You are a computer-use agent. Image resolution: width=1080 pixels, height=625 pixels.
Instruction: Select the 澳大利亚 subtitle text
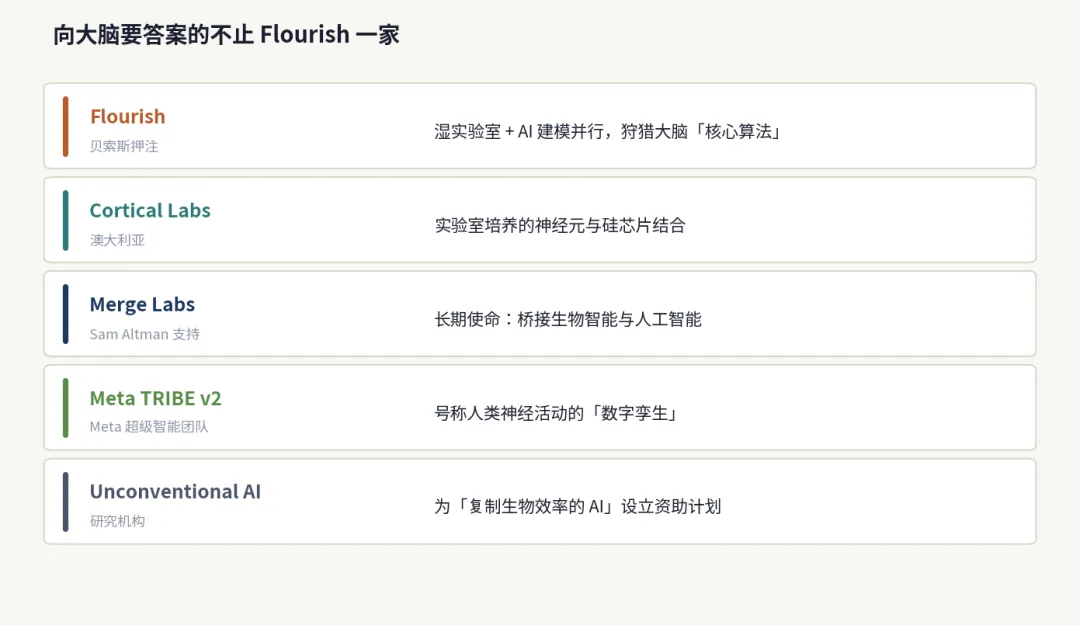(x=117, y=240)
